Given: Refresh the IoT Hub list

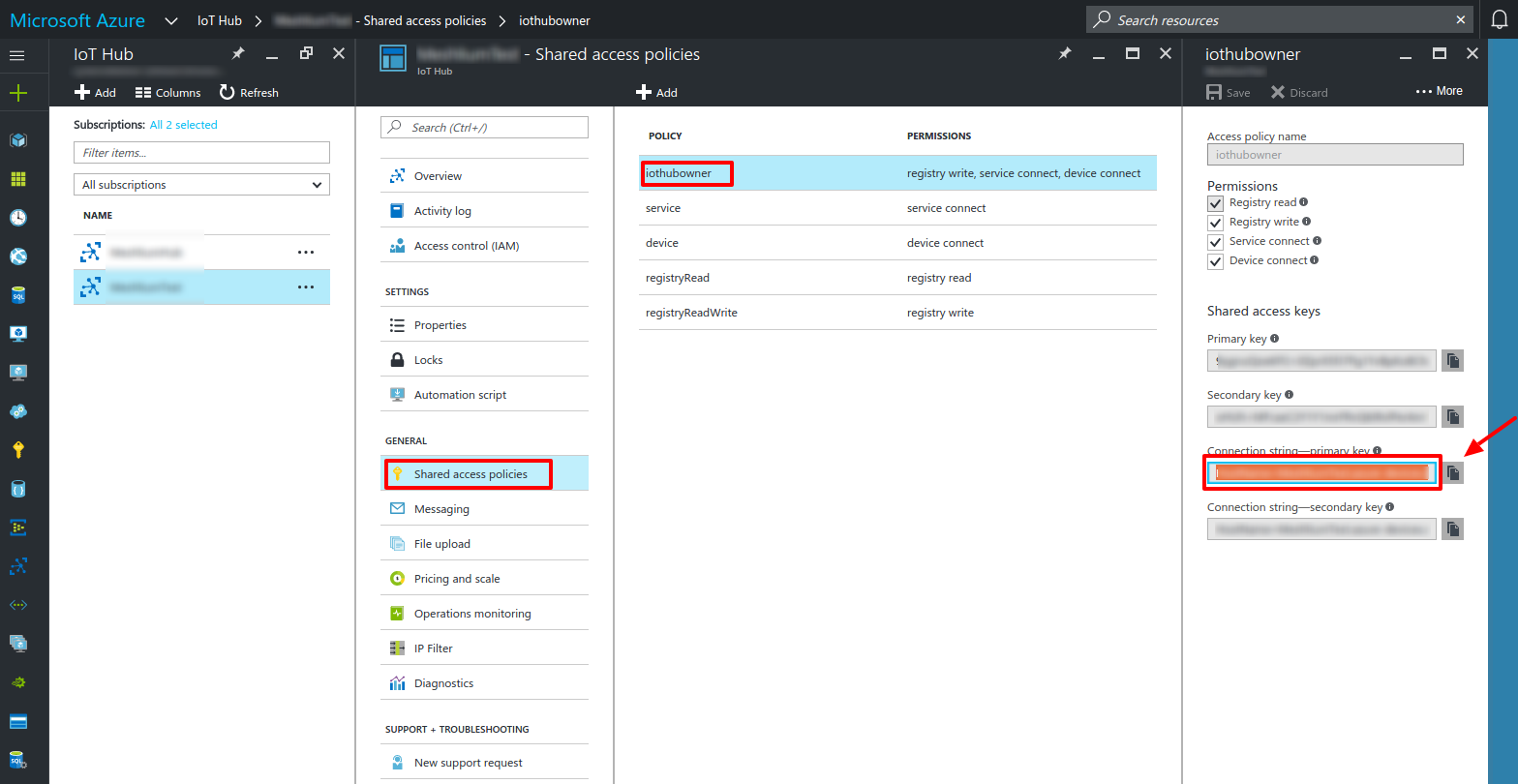Looking at the screenshot, I should 249,93.
